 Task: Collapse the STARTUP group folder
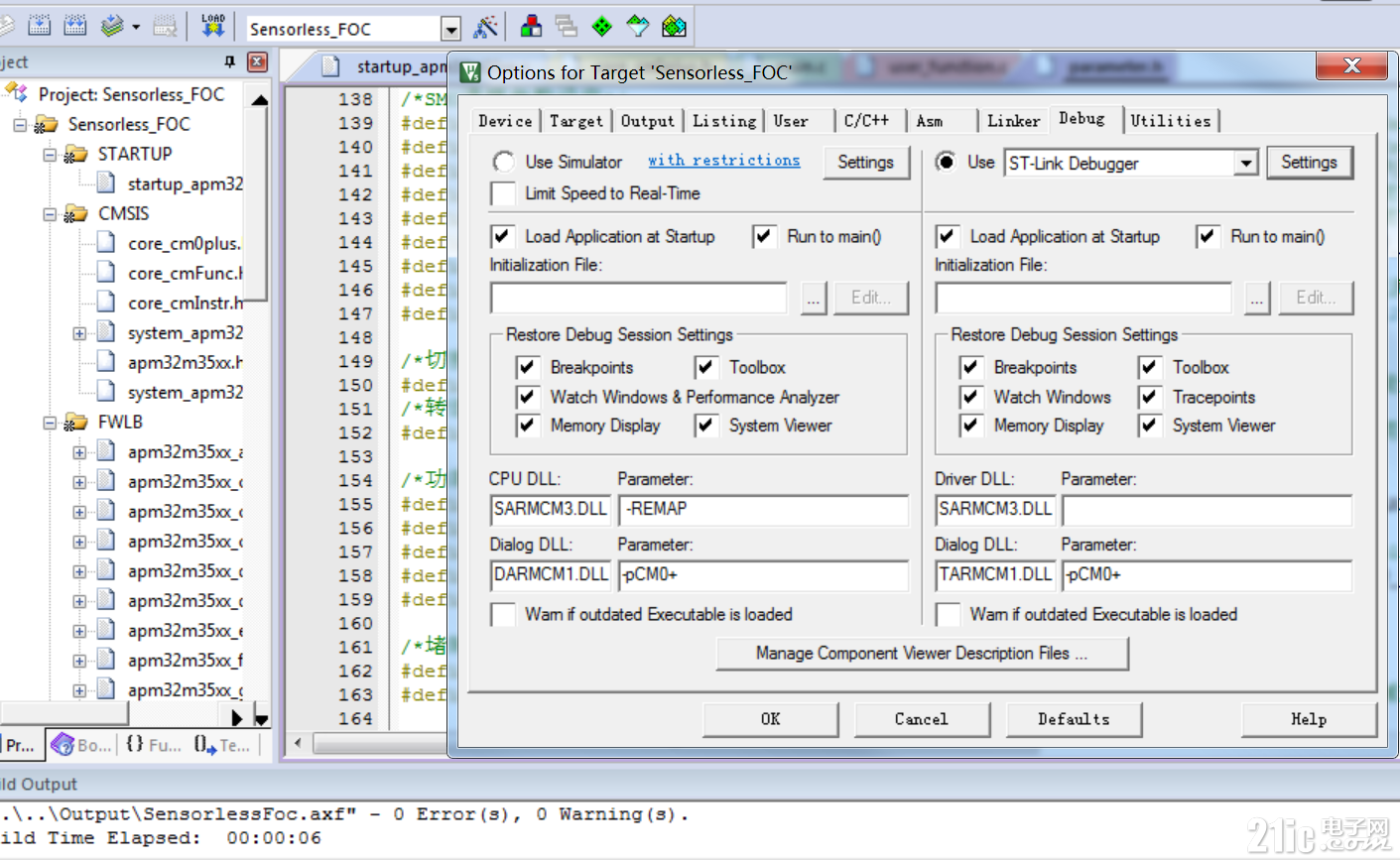tap(50, 154)
